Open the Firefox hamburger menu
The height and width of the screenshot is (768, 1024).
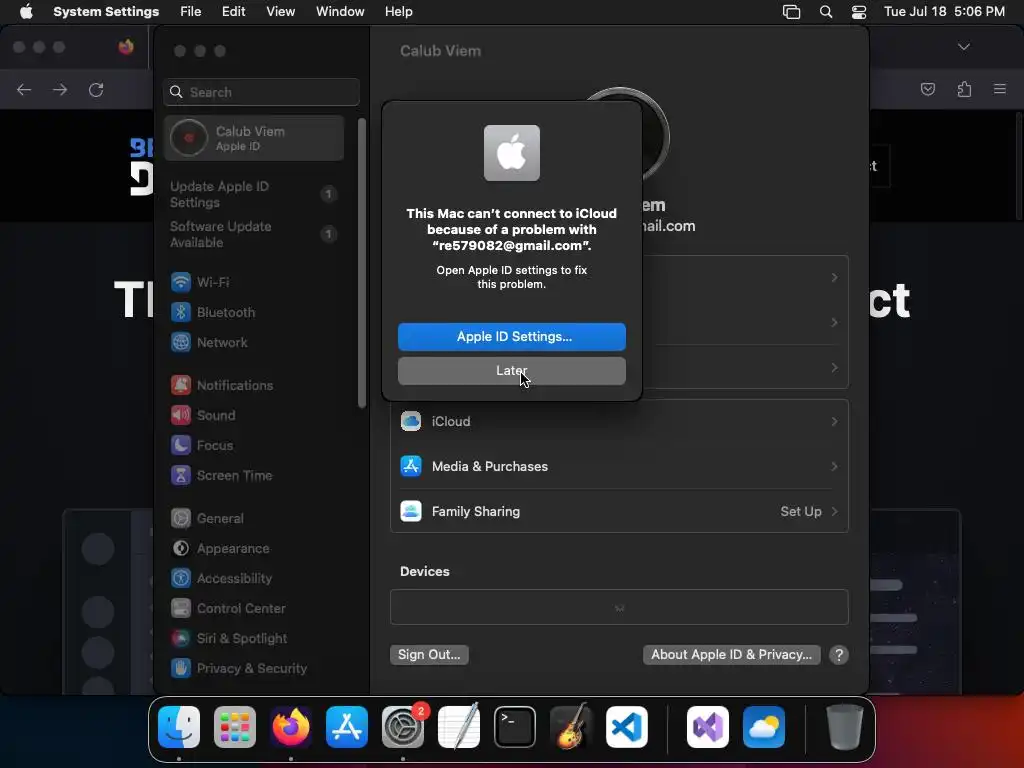tap(1000, 89)
